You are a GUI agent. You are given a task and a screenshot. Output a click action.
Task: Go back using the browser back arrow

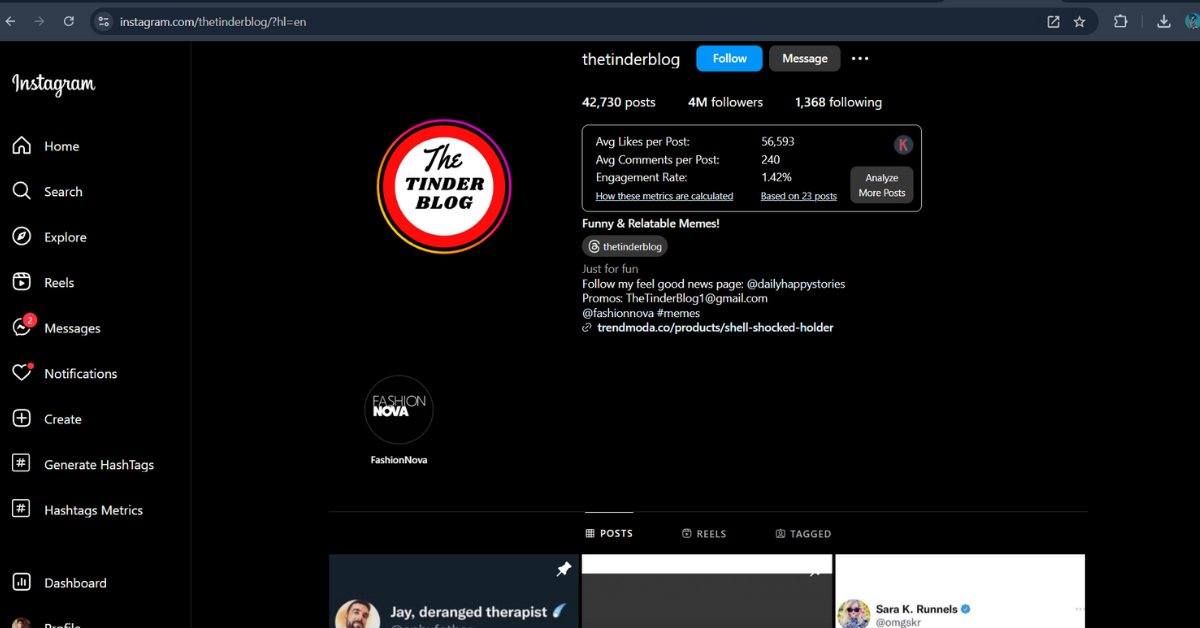click(x=11, y=21)
